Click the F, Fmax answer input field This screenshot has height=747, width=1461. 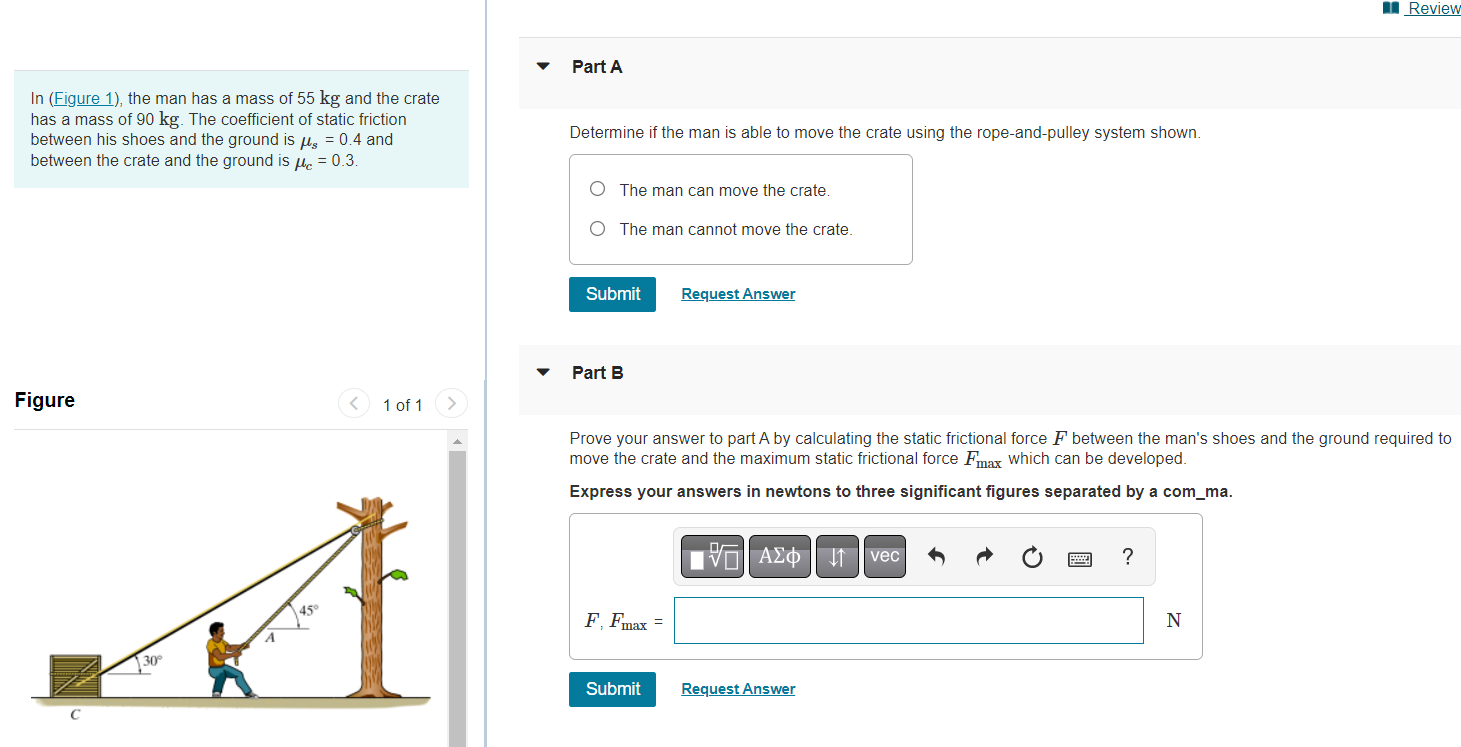(x=908, y=620)
